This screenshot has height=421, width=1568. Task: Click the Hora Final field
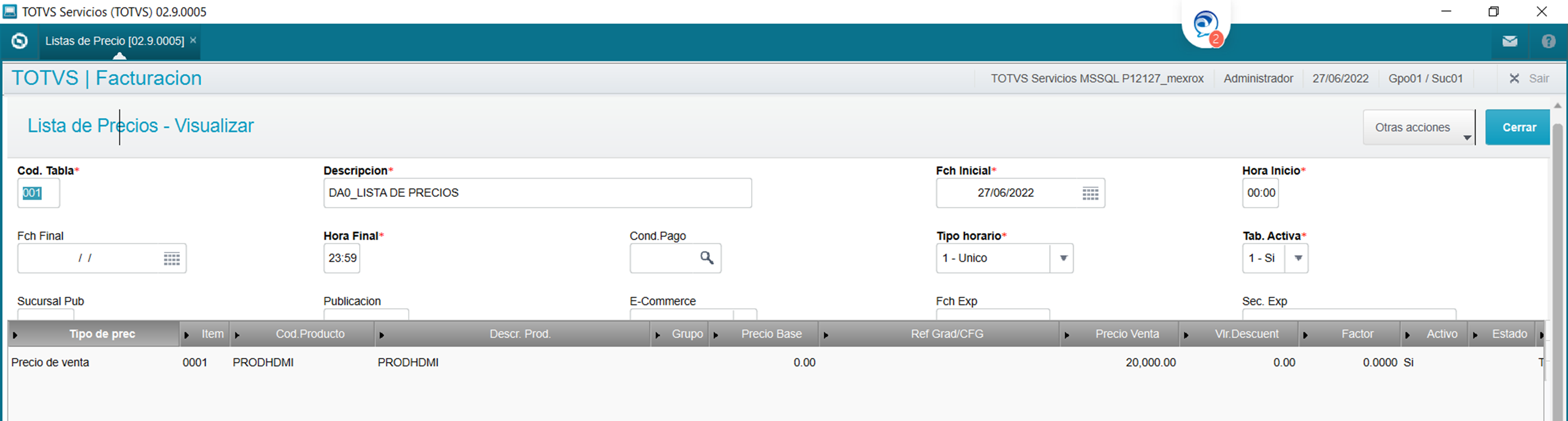341,259
